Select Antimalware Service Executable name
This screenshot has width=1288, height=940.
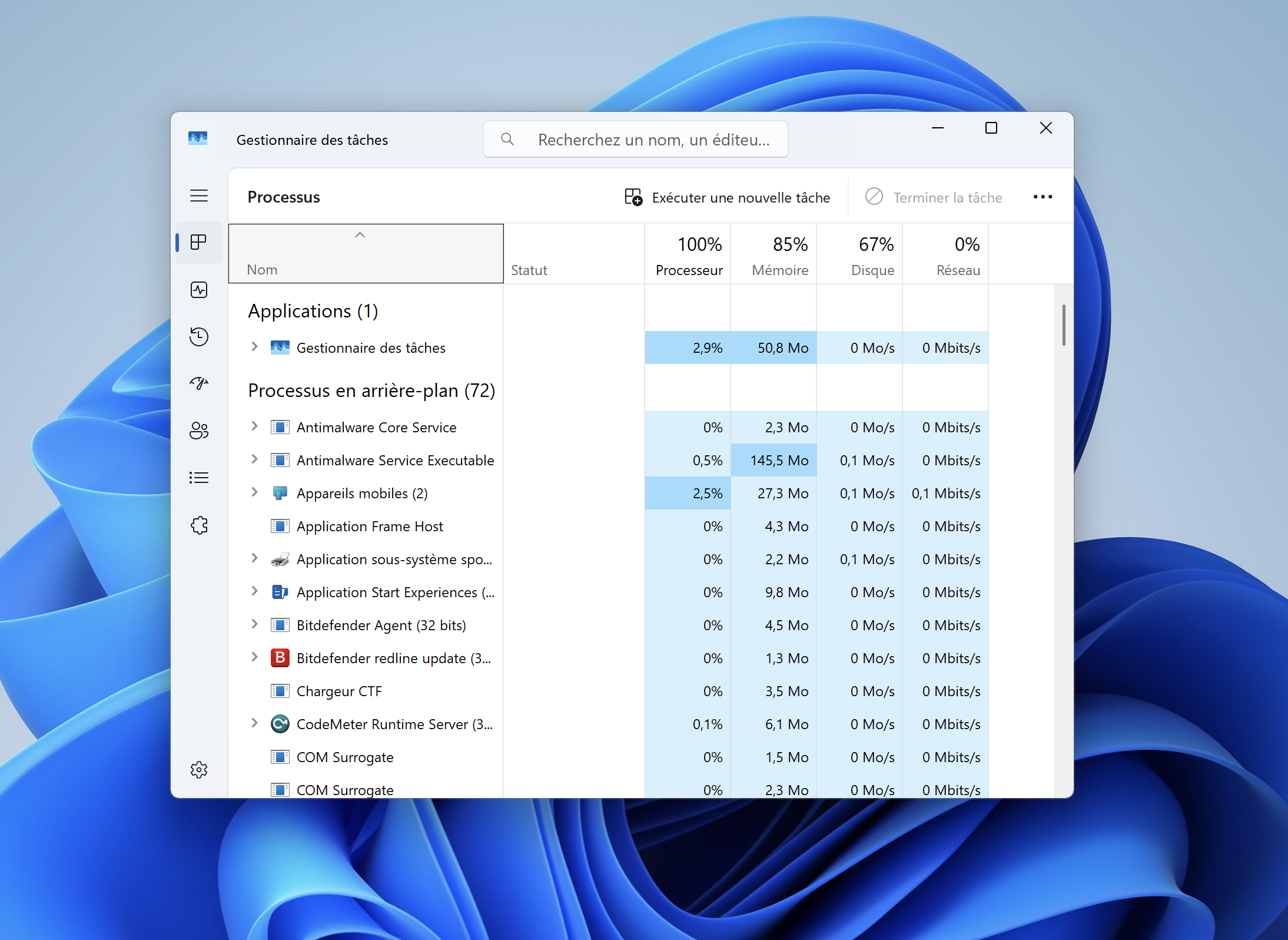coord(395,460)
